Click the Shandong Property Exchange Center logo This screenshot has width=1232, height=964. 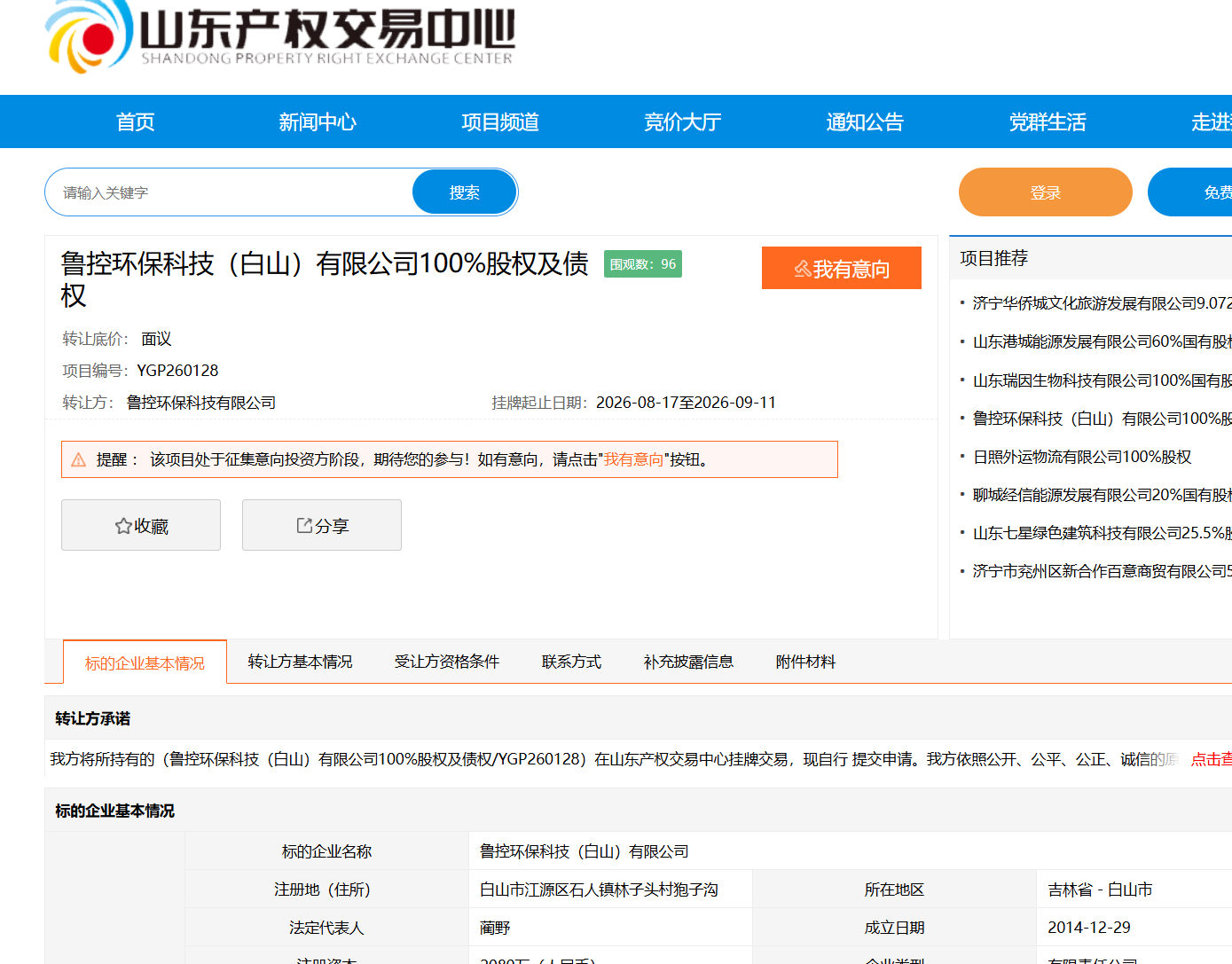(x=280, y=36)
